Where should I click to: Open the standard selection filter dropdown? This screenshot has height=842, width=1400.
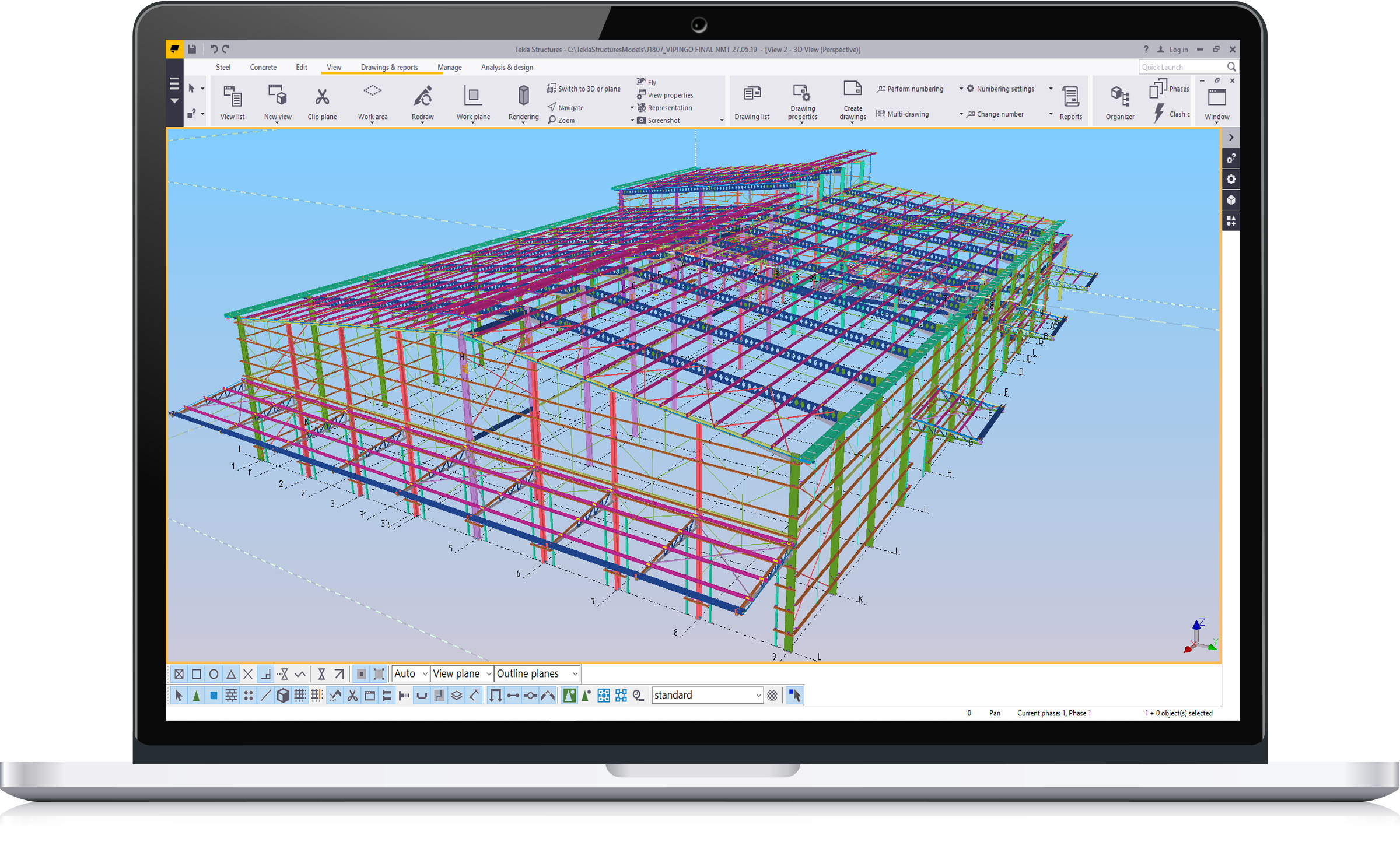pyautogui.click(x=758, y=695)
